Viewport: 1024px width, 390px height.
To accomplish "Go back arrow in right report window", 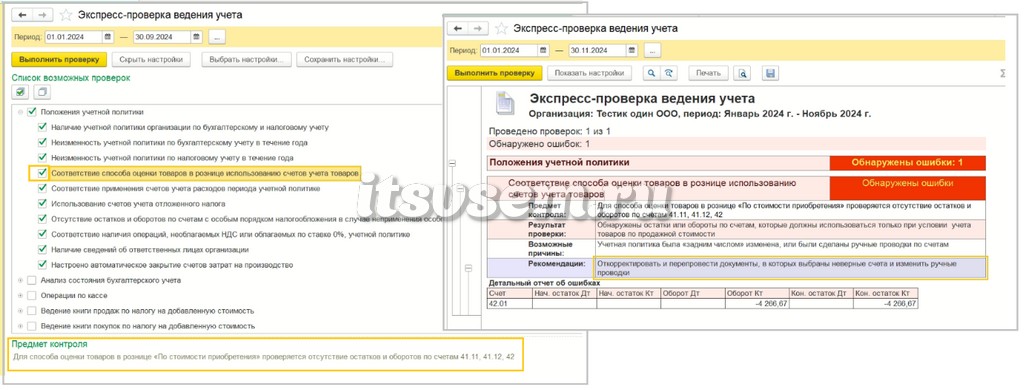I will coord(458,29).
